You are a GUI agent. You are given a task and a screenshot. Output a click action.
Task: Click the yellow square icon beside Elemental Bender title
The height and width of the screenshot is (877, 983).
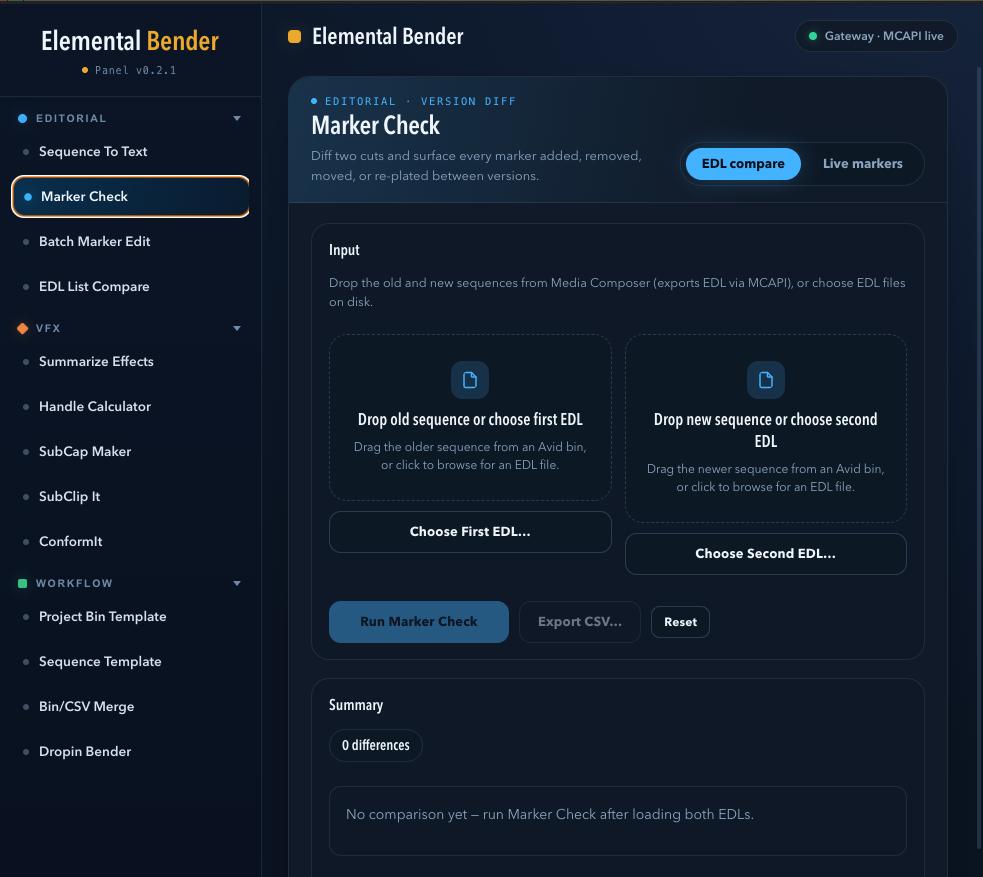(294, 36)
